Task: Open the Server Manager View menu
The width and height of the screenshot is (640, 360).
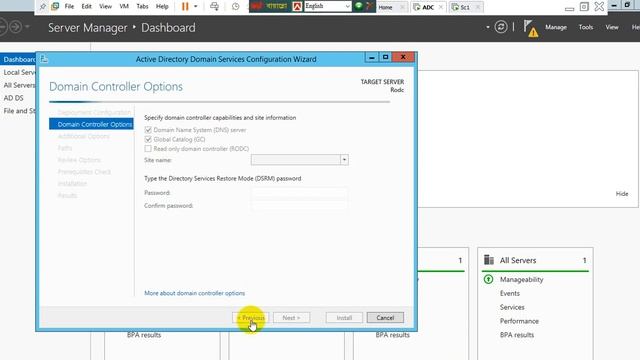Action: coord(612,27)
